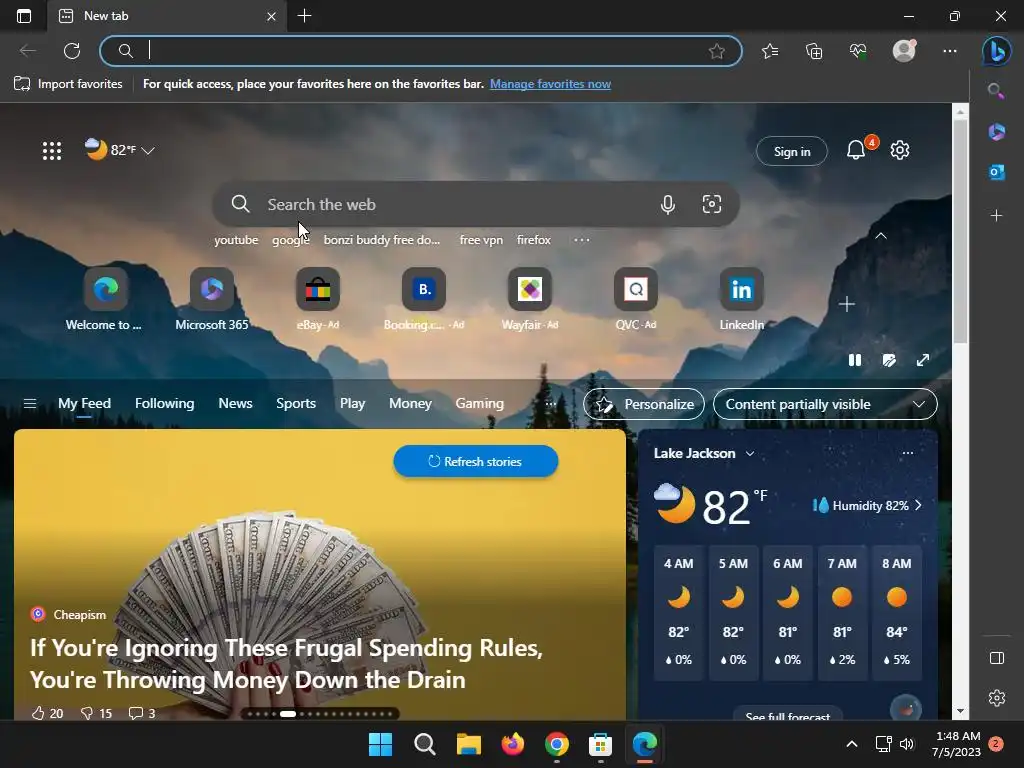Pause the background video
The height and width of the screenshot is (768, 1024).
(x=854, y=360)
